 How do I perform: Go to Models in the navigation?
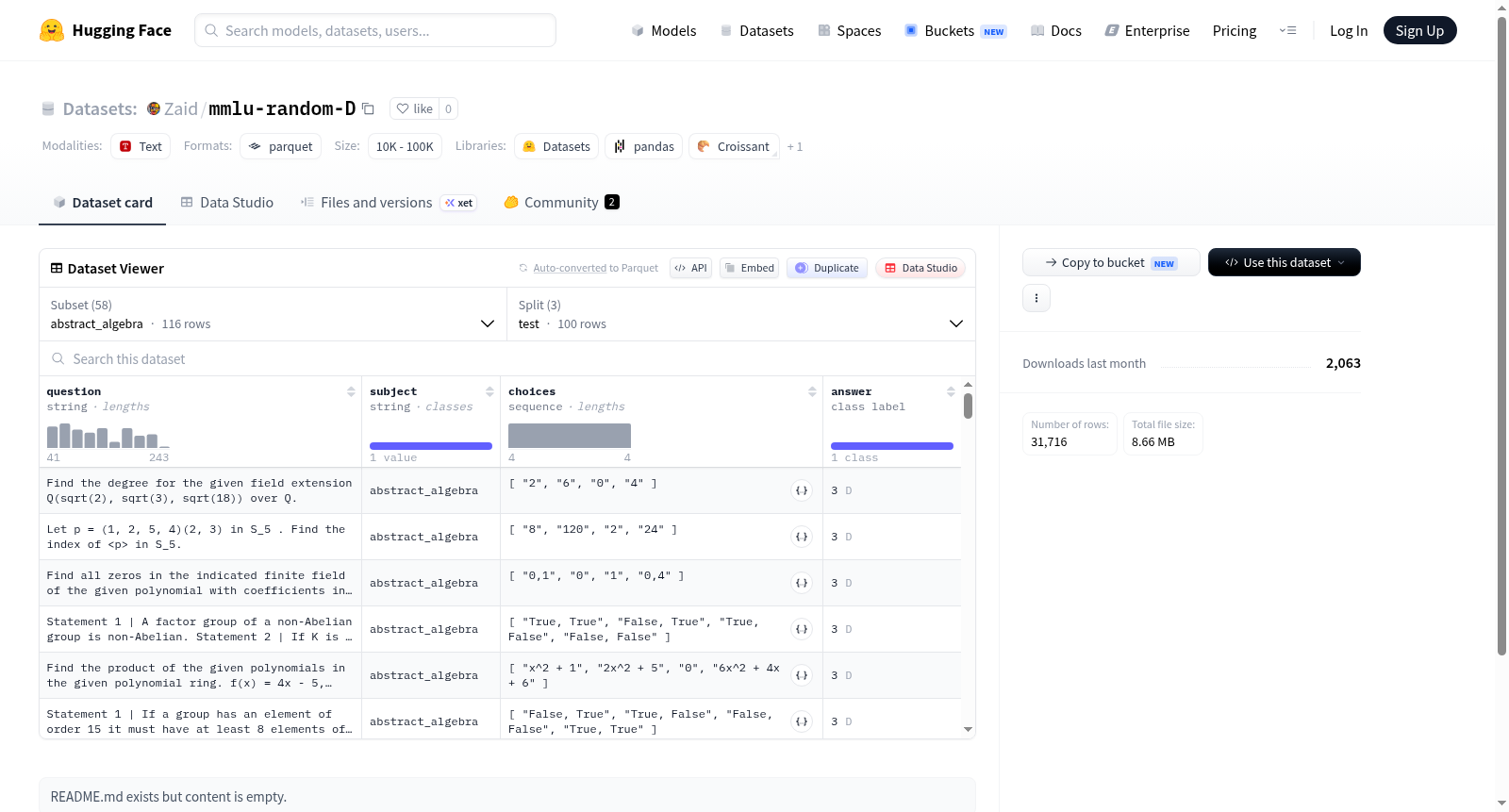(x=664, y=30)
